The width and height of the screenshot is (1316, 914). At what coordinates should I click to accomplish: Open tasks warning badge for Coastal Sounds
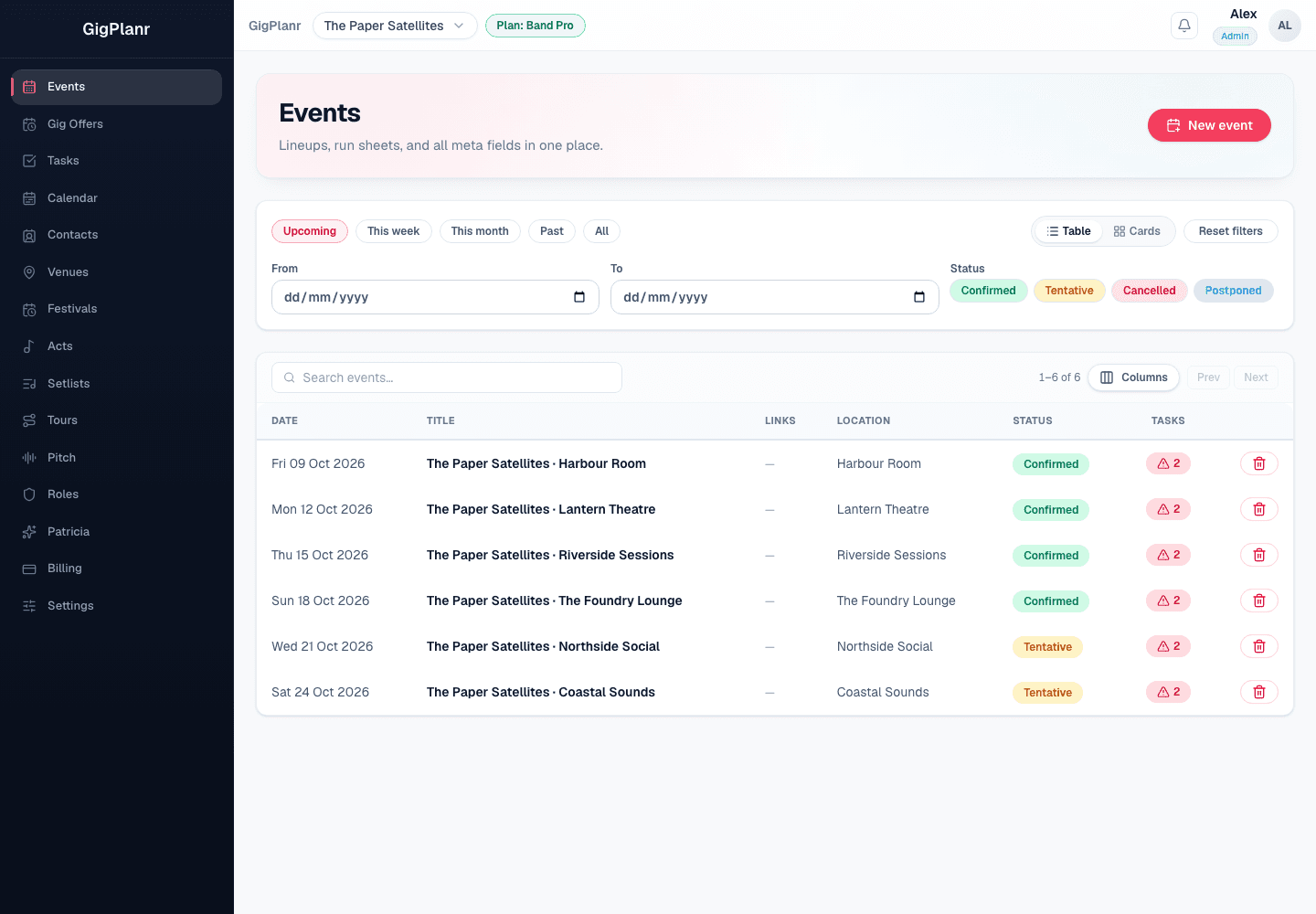coord(1168,692)
